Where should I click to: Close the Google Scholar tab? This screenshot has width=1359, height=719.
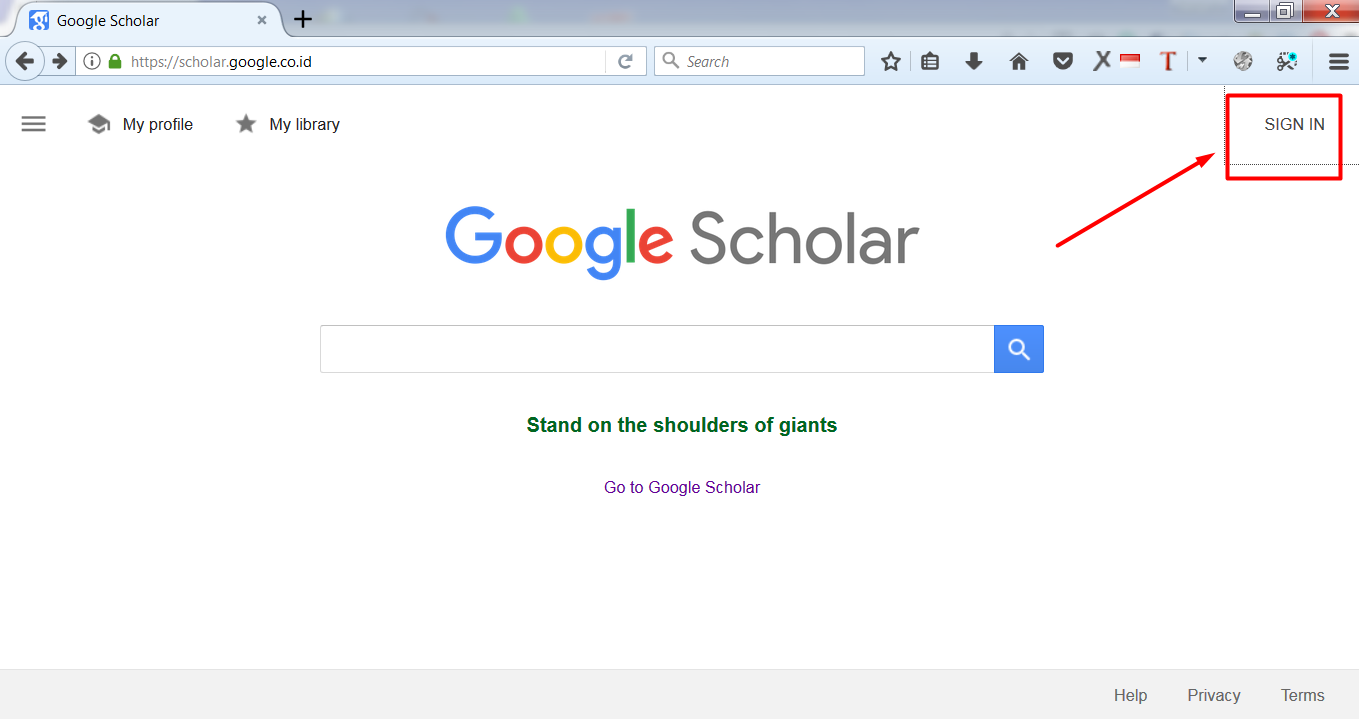coord(262,20)
